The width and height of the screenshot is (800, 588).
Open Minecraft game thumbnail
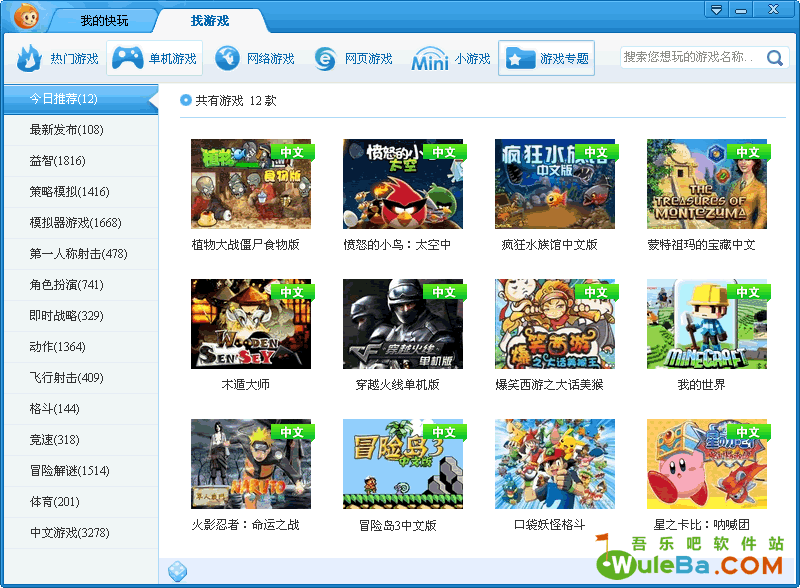[x=707, y=324]
